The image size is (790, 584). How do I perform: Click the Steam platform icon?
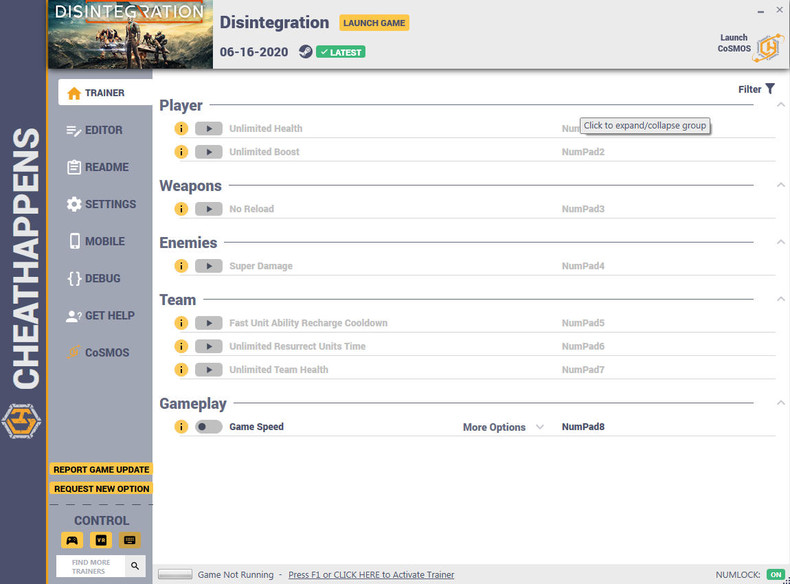coord(305,51)
